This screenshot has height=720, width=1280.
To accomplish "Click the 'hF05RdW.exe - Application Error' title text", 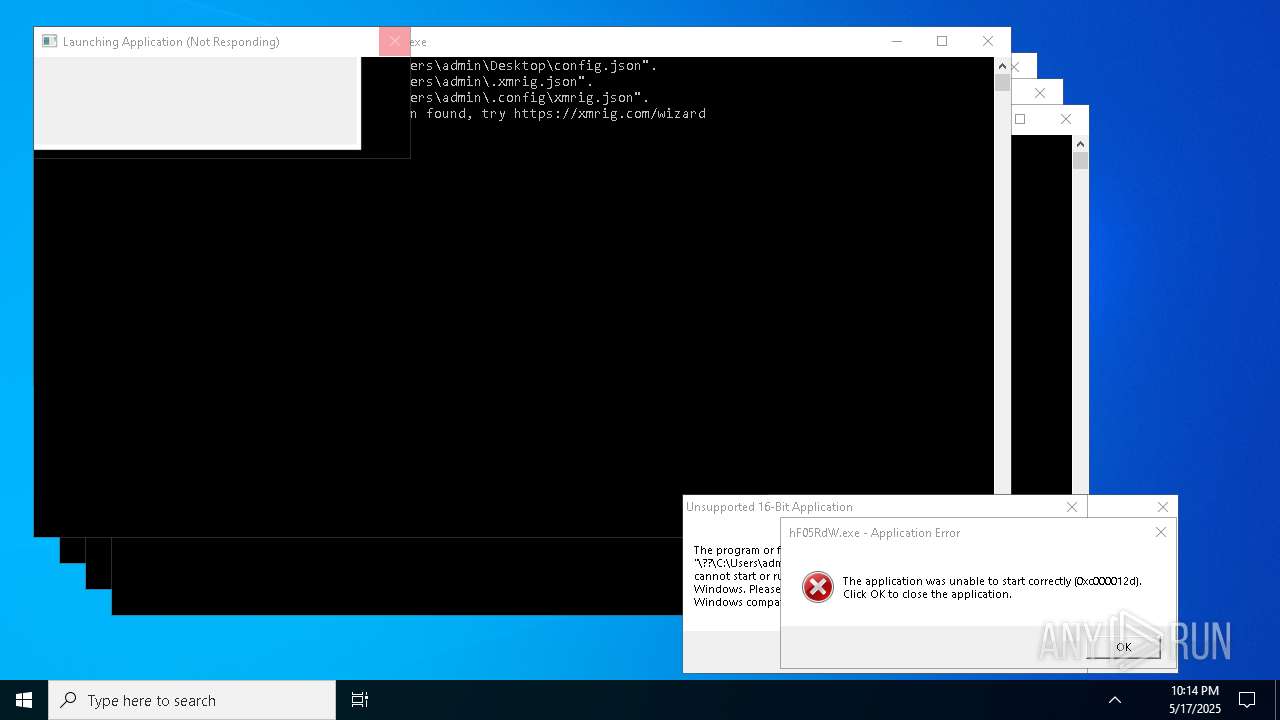I will tap(874, 533).
